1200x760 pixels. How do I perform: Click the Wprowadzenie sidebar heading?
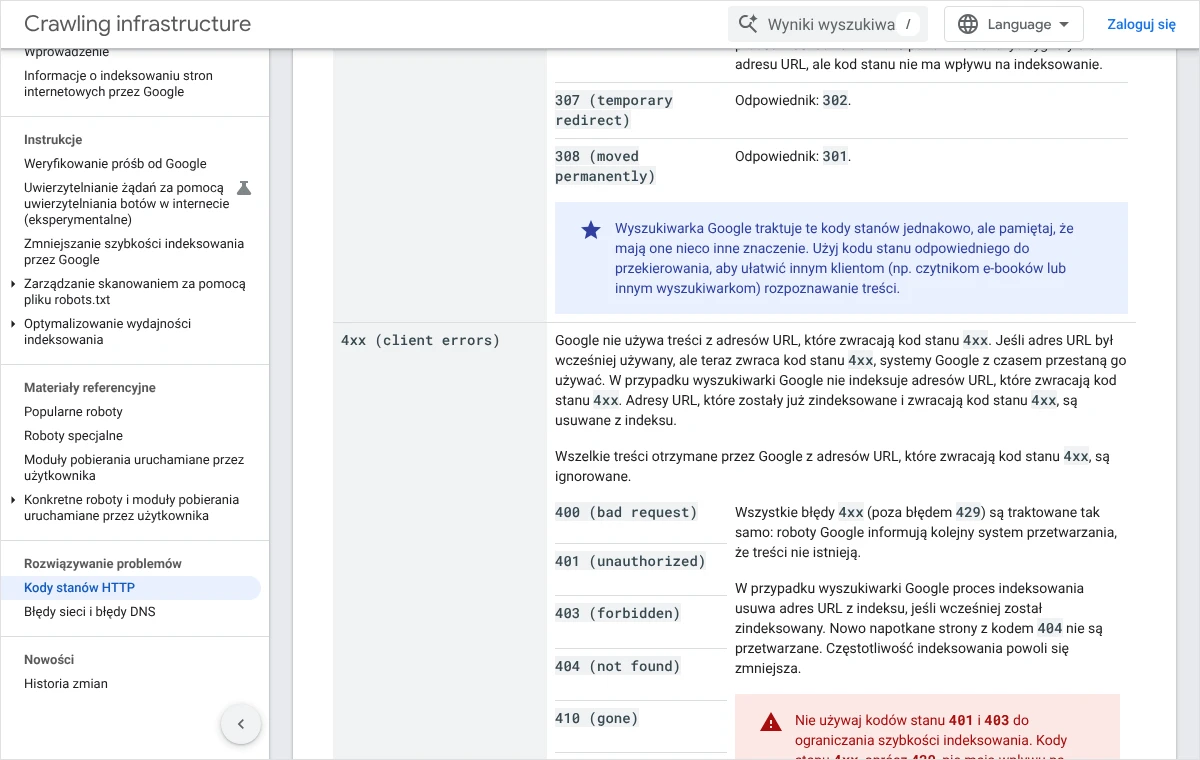pyautogui.click(x=67, y=52)
